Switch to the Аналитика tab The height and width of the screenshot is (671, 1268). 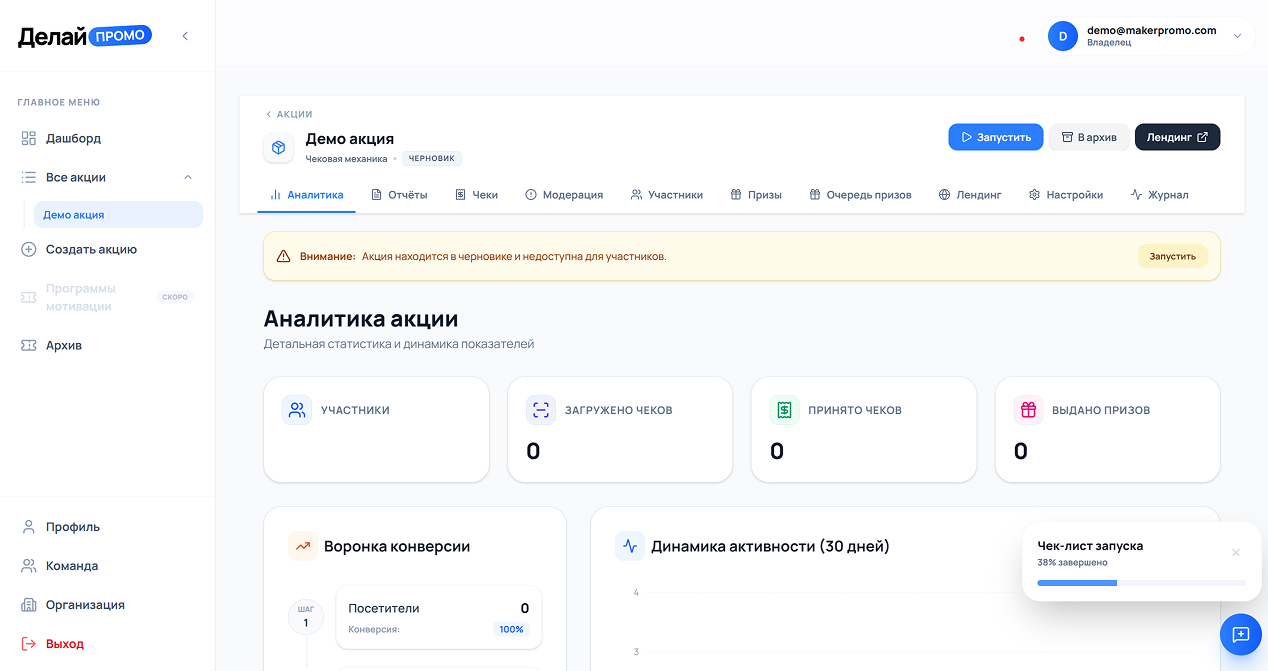tap(306, 195)
